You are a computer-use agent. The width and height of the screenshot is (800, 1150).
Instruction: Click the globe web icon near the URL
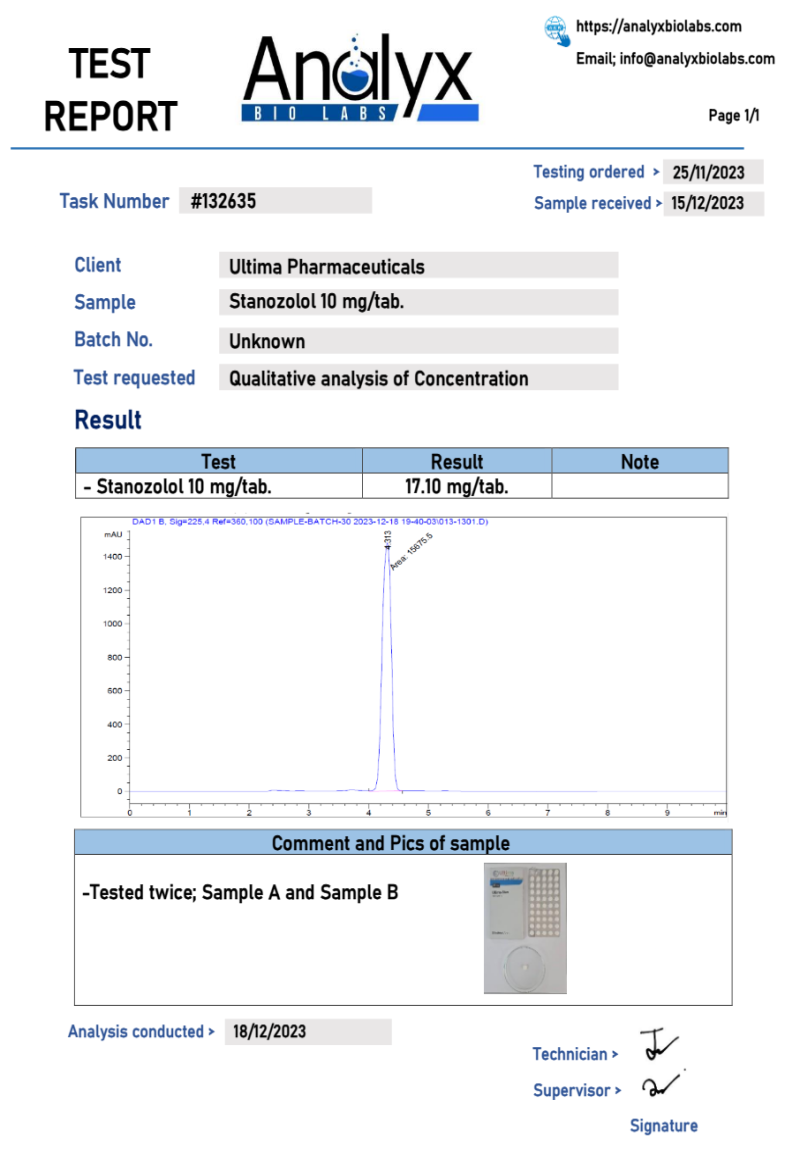(x=557, y=29)
